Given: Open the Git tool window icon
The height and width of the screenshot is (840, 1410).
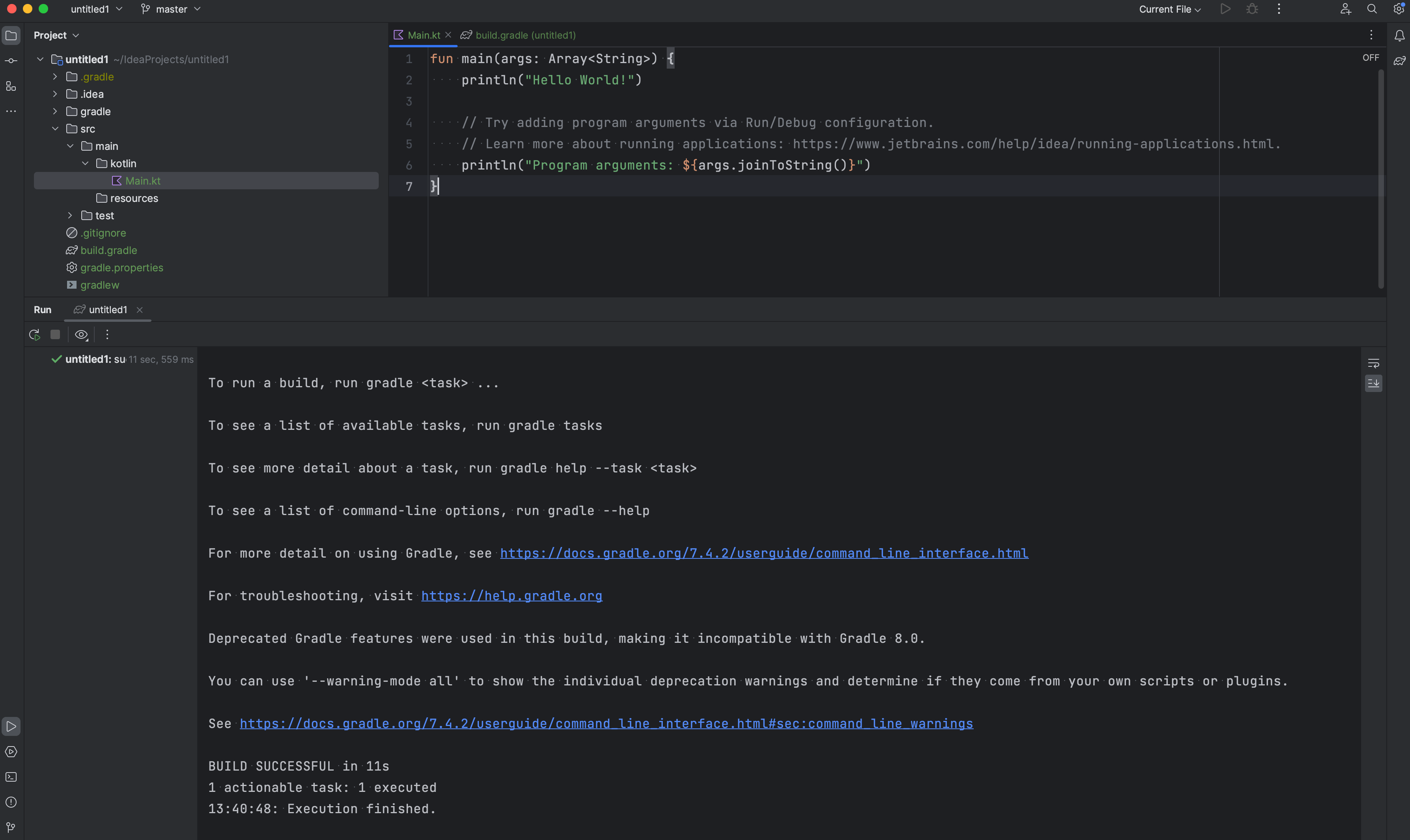Looking at the screenshot, I should [x=11, y=827].
